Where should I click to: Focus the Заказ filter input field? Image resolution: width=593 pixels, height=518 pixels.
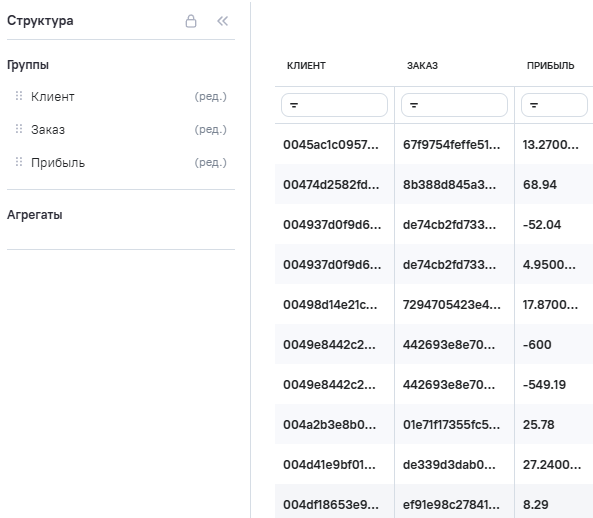(x=454, y=105)
